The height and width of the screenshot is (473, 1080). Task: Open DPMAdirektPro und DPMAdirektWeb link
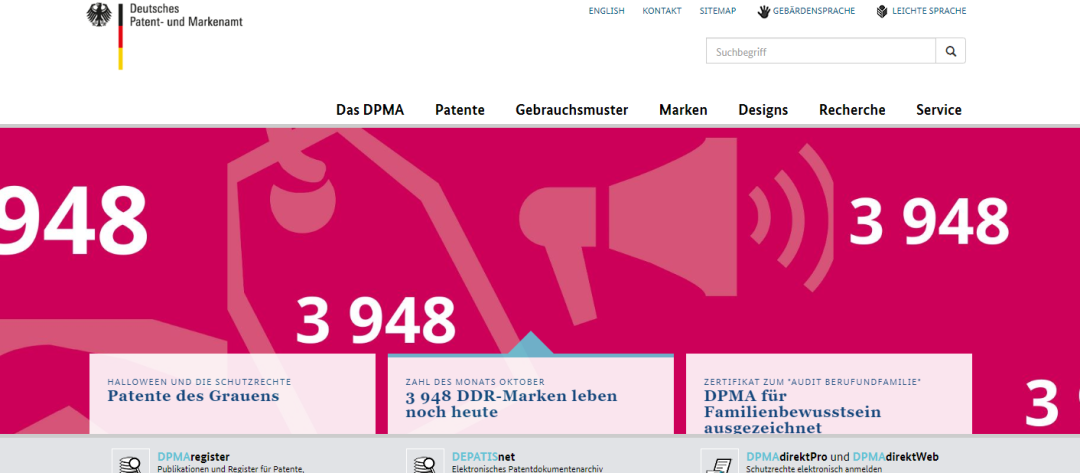click(x=842, y=456)
